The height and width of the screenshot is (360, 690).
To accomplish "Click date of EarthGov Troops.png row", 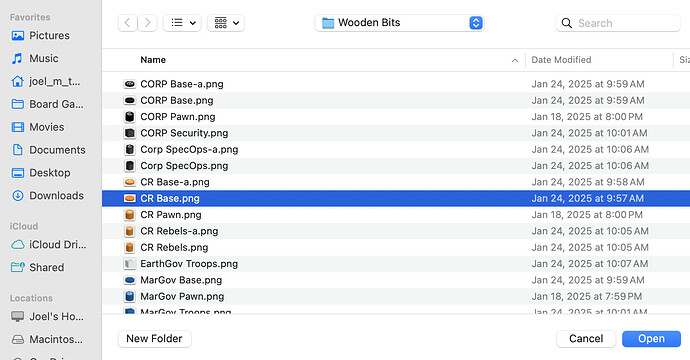I will [590, 264].
